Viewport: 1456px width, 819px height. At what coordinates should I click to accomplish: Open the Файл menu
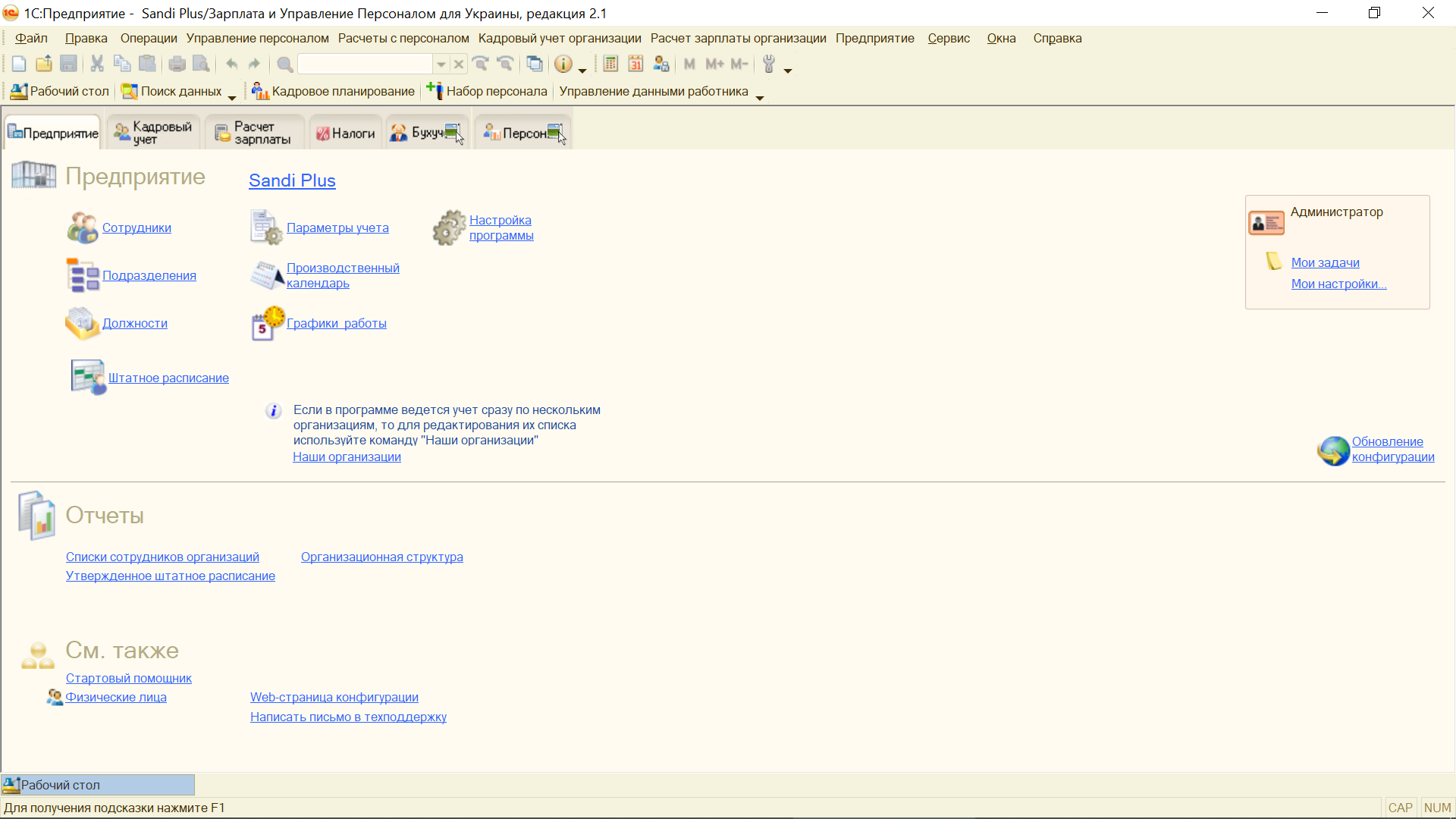31,38
